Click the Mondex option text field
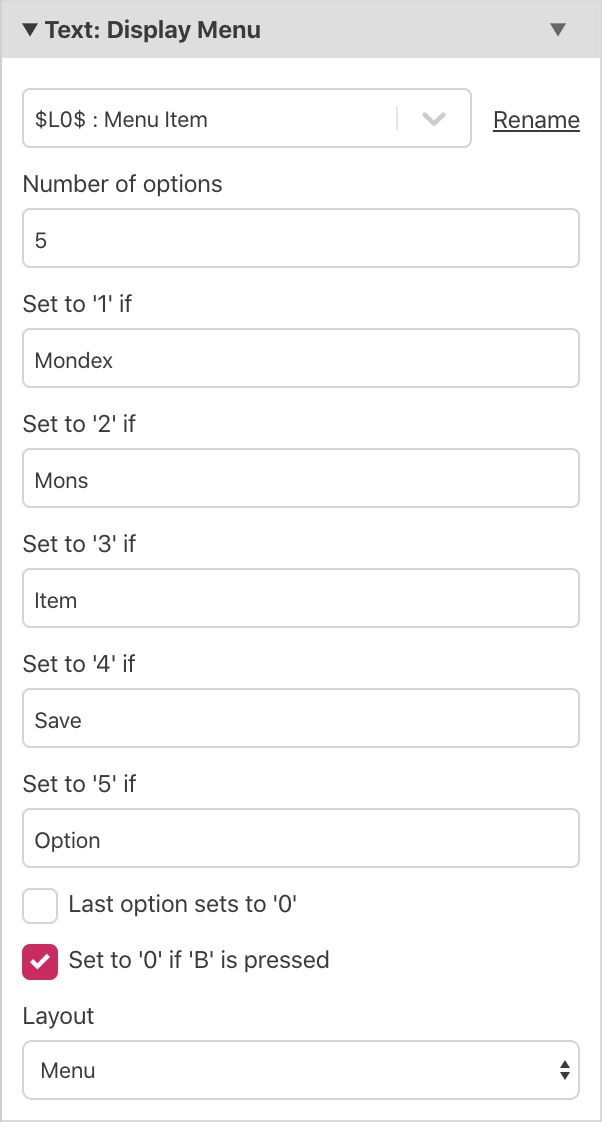602x1122 pixels. [x=300, y=358]
